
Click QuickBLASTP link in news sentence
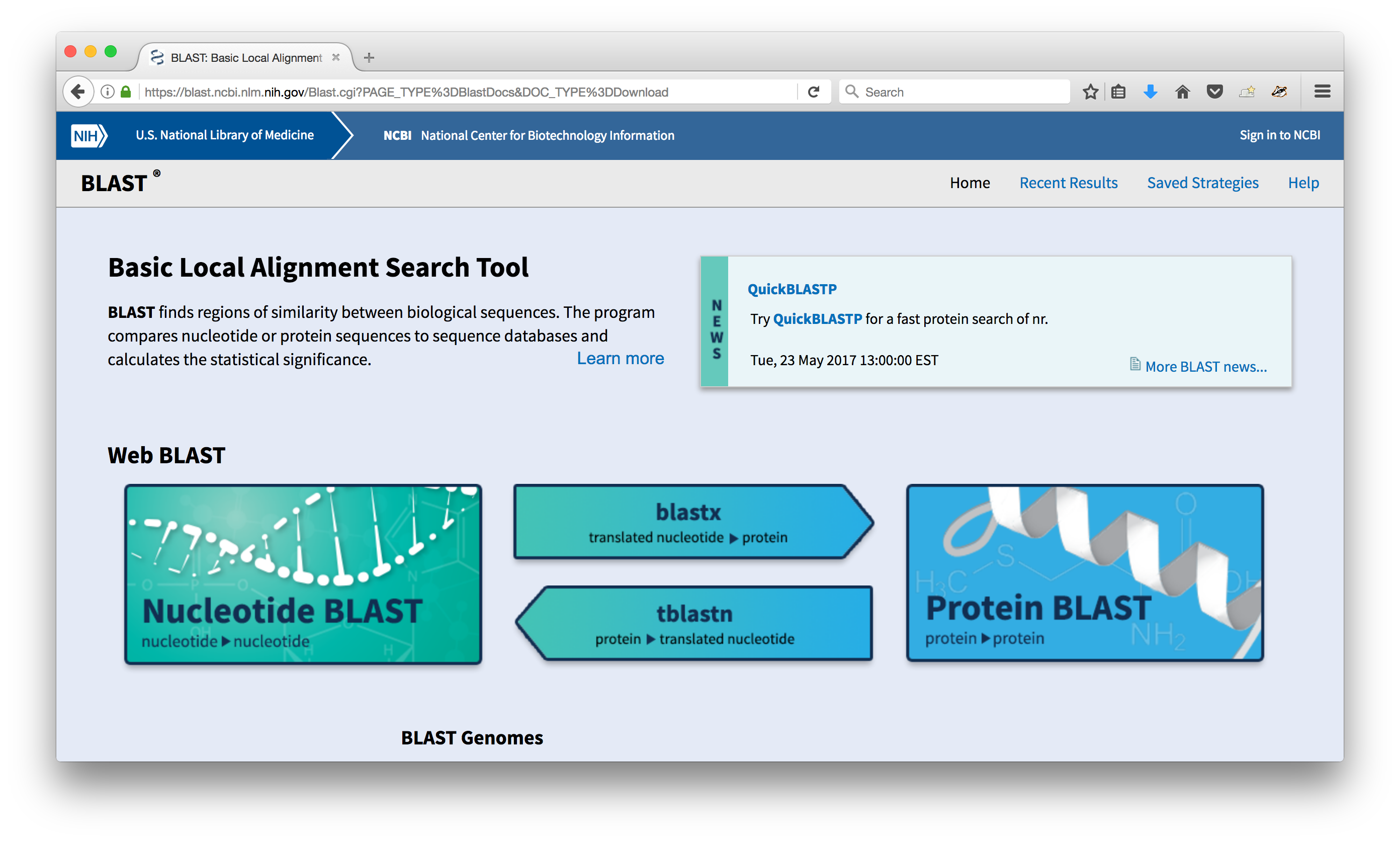[x=818, y=319]
